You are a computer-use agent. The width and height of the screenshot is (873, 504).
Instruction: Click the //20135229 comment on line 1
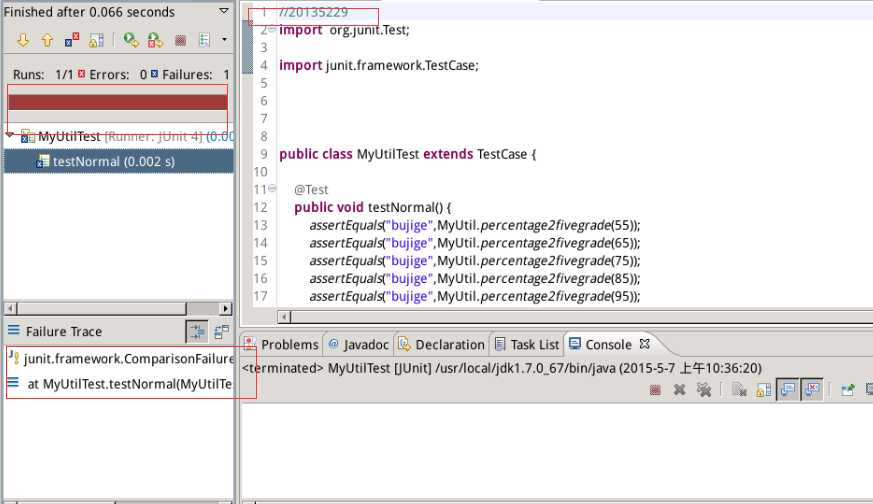[313, 12]
